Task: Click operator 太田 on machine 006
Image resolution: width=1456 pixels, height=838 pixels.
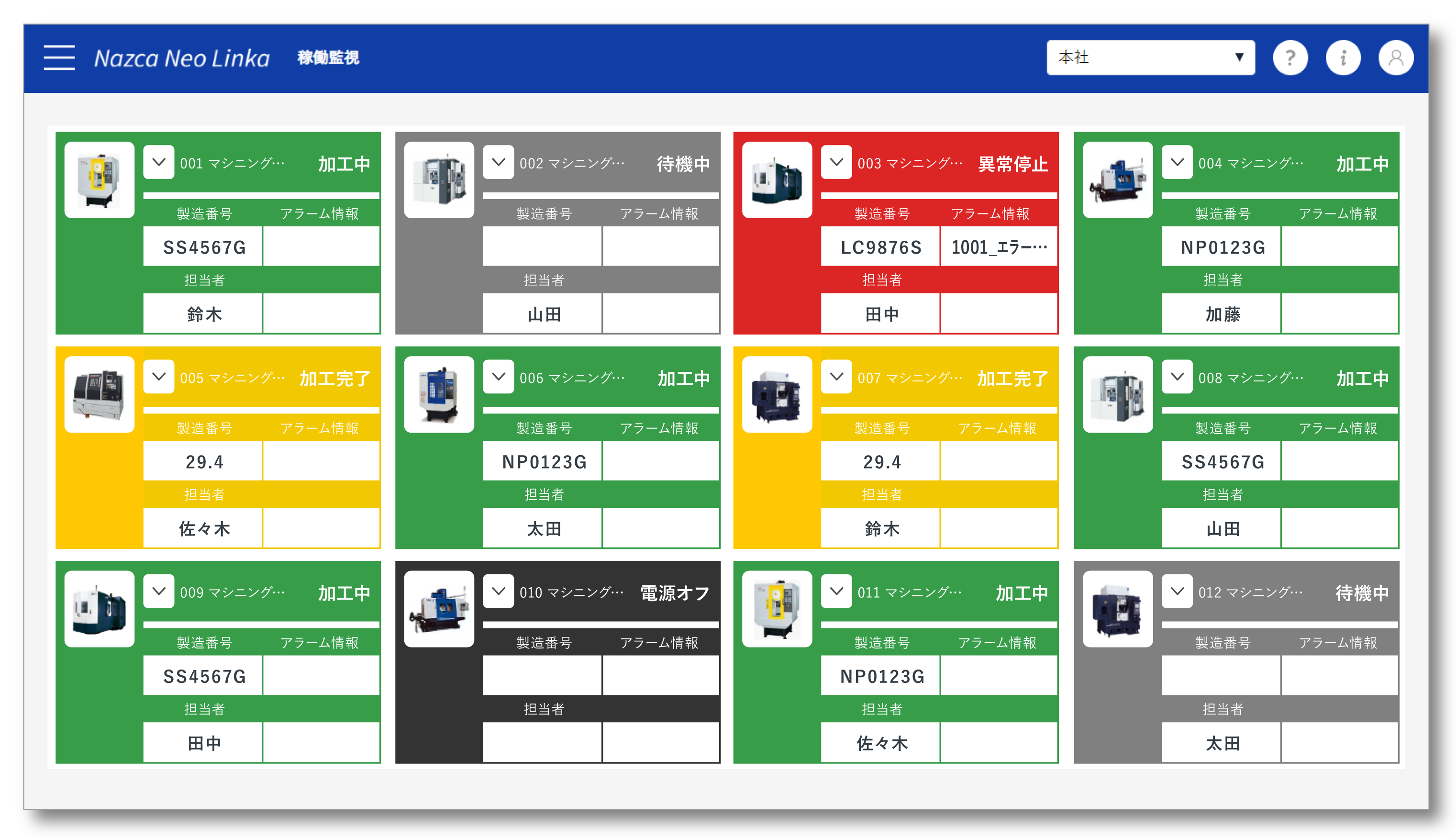Action: click(543, 529)
